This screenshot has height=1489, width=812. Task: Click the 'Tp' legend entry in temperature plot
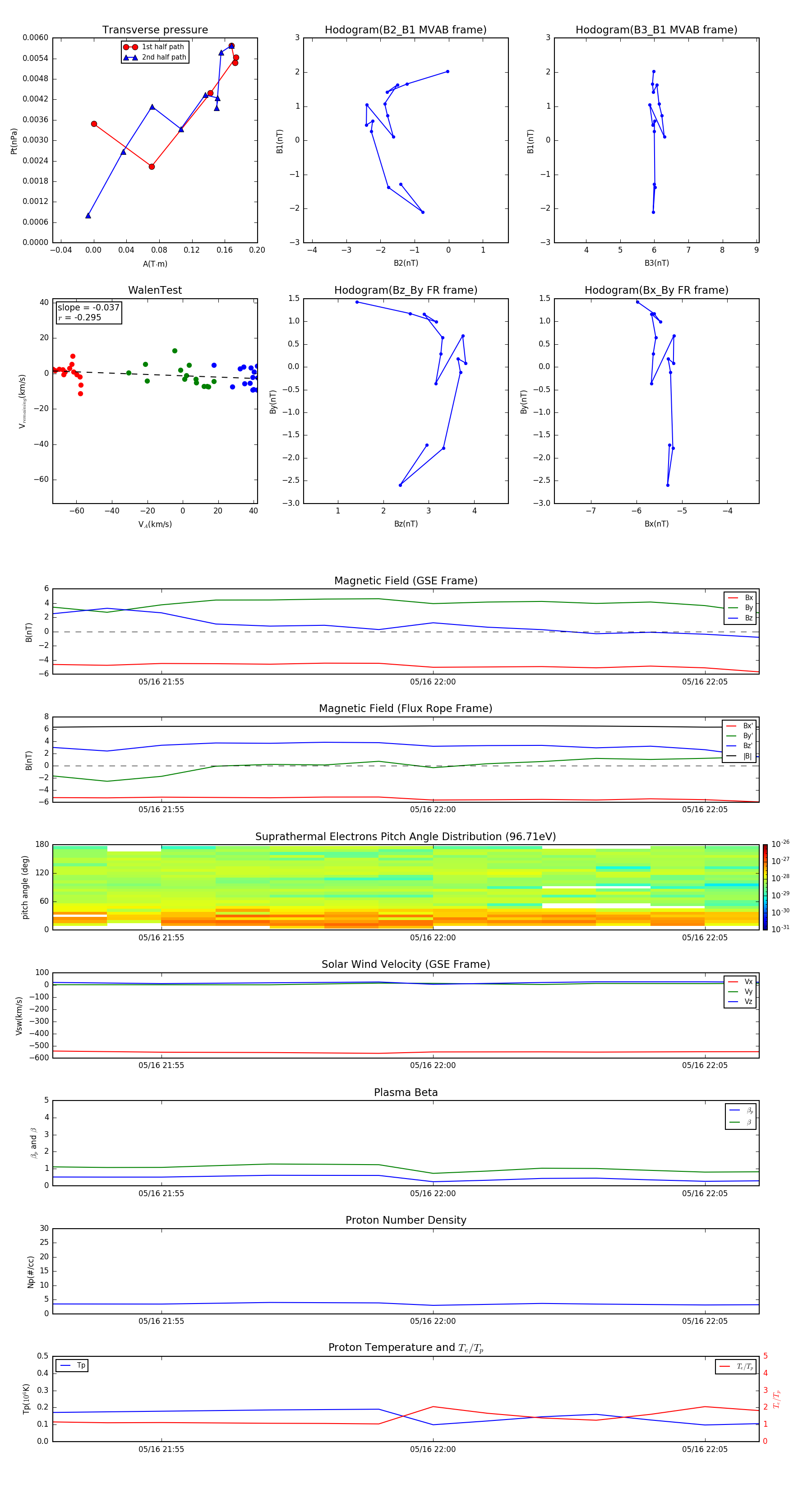tap(72, 1366)
